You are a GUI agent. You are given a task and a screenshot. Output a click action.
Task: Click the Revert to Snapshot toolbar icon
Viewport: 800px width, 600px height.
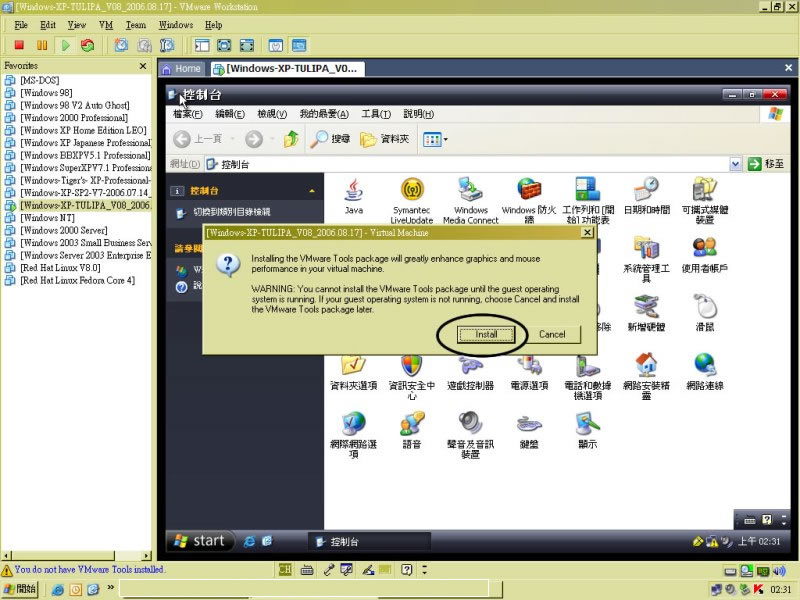(144, 45)
